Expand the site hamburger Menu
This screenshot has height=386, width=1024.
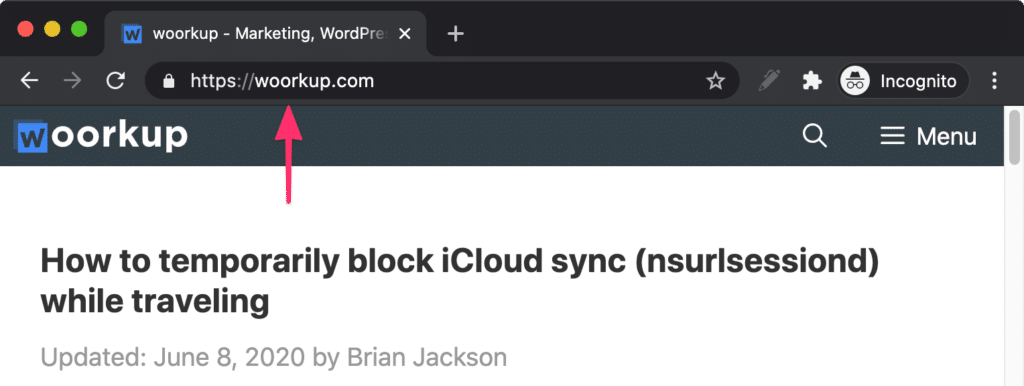point(928,137)
